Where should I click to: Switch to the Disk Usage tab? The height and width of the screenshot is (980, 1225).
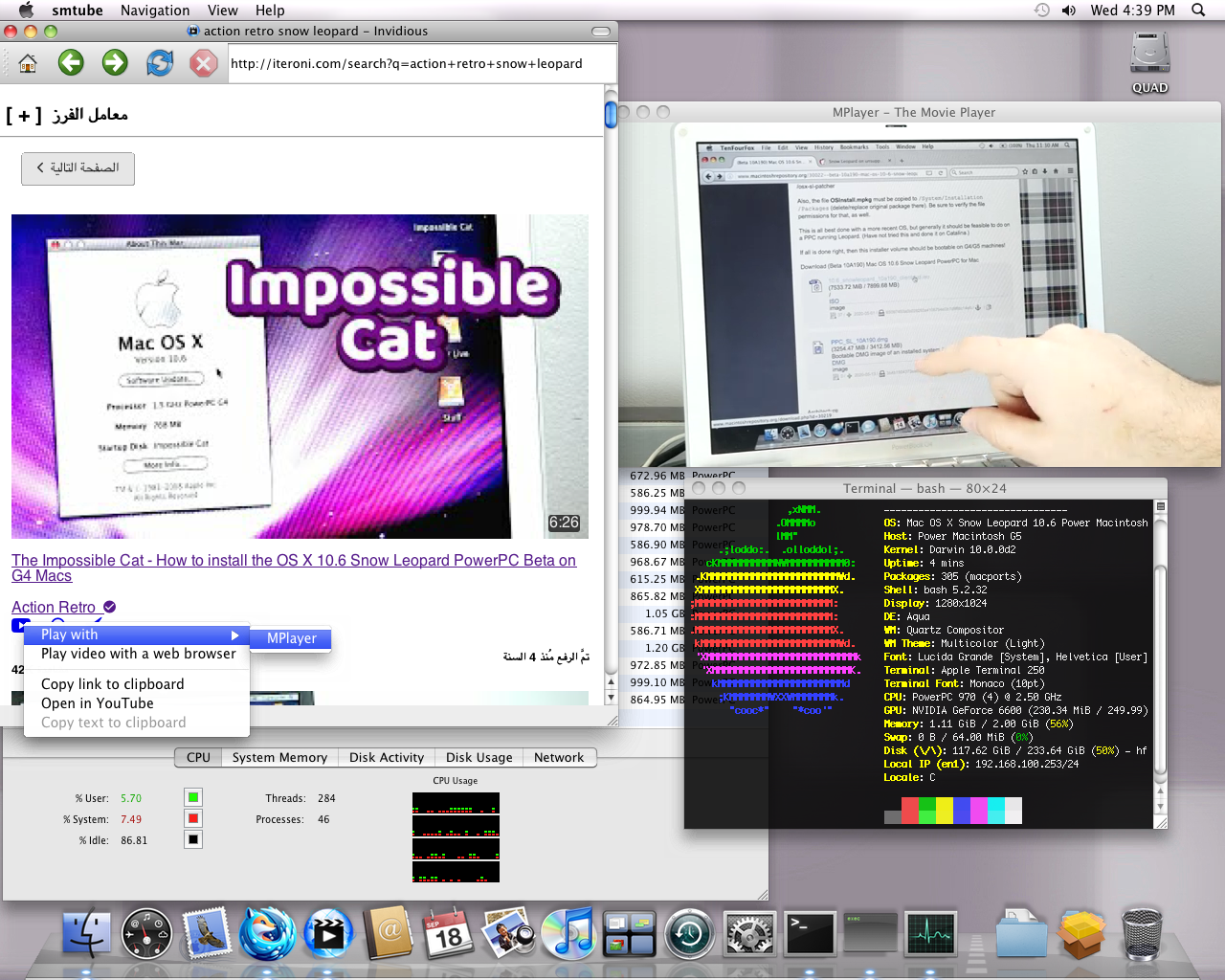pyautogui.click(x=479, y=757)
